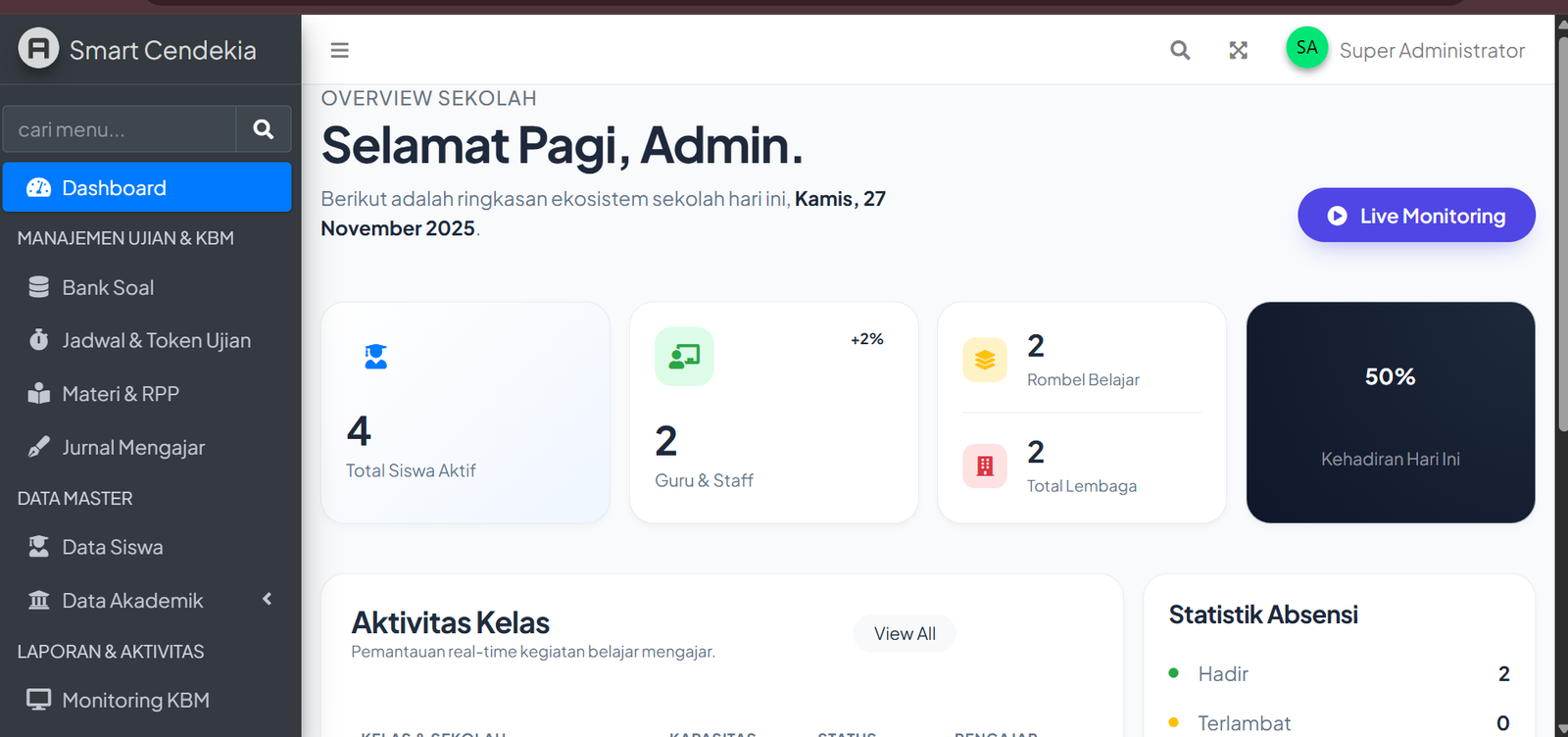Click LAPORAN & AKTIVITAS section header
Image resolution: width=1568 pixels, height=737 pixels.
(x=111, y=651)
